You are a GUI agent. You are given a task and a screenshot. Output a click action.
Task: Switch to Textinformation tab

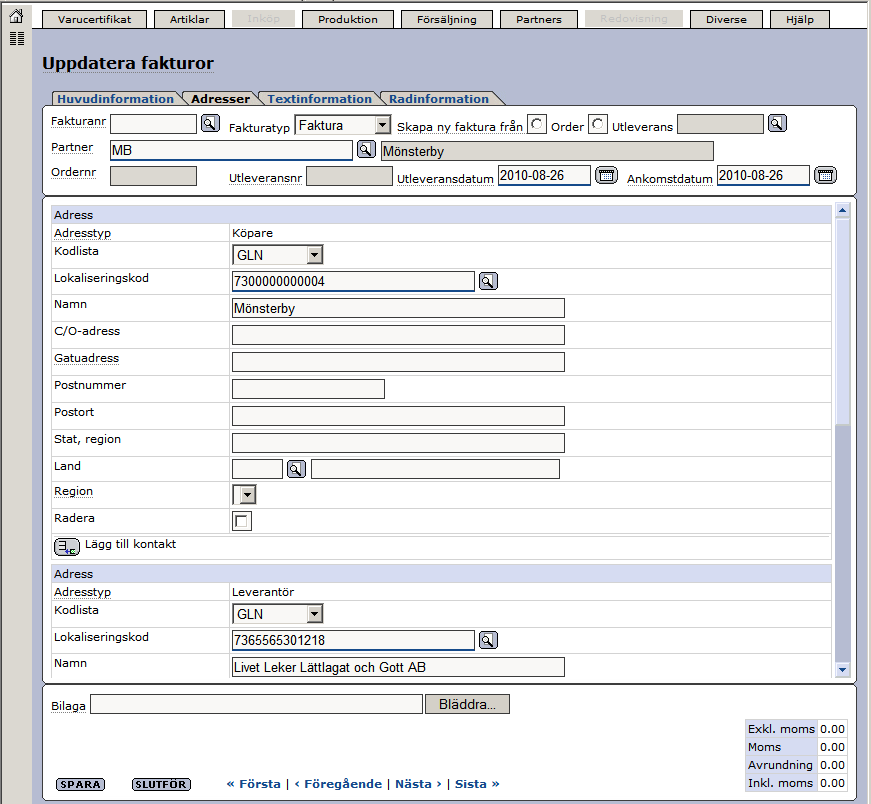click(x=319, y=99)
